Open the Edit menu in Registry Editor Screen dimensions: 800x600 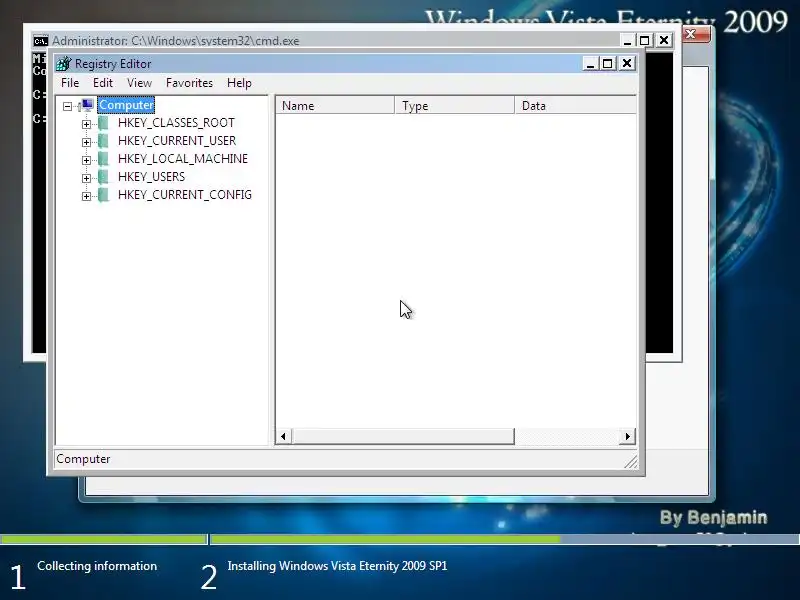tap(103, 83)
